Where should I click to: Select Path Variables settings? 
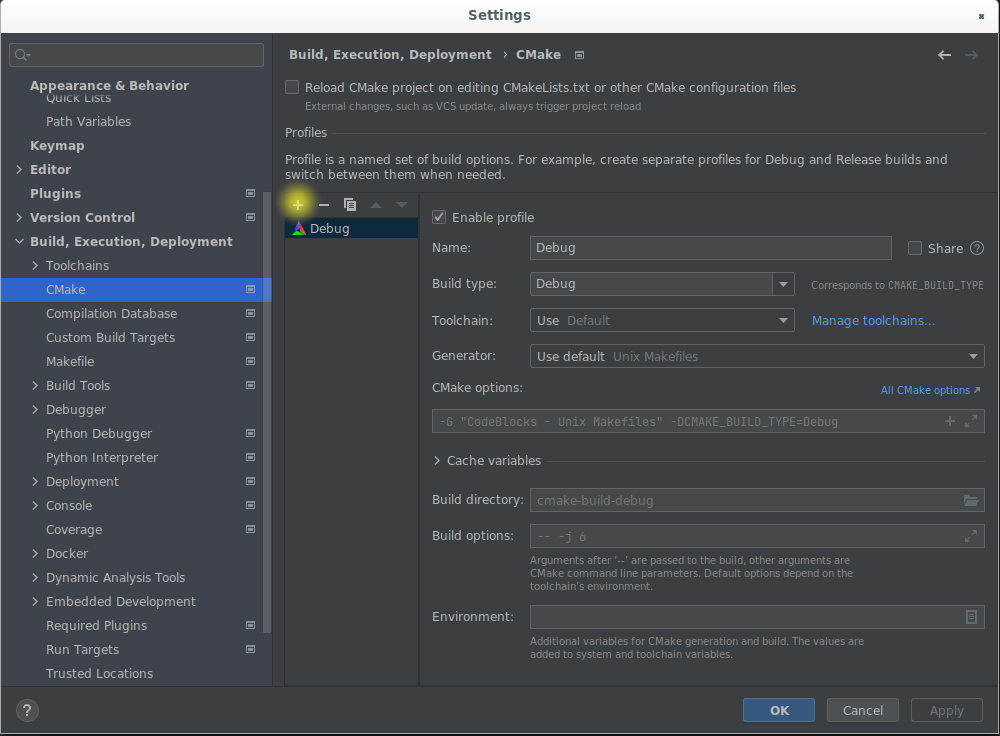[89, 121]
